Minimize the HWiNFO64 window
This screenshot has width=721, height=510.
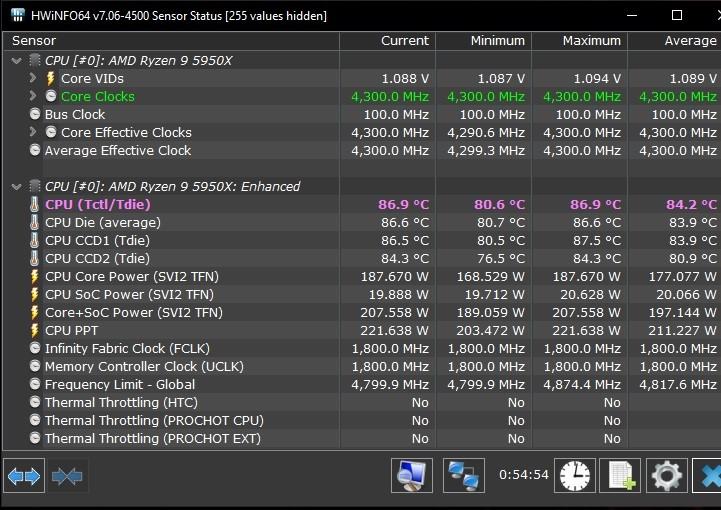(632, 15)
